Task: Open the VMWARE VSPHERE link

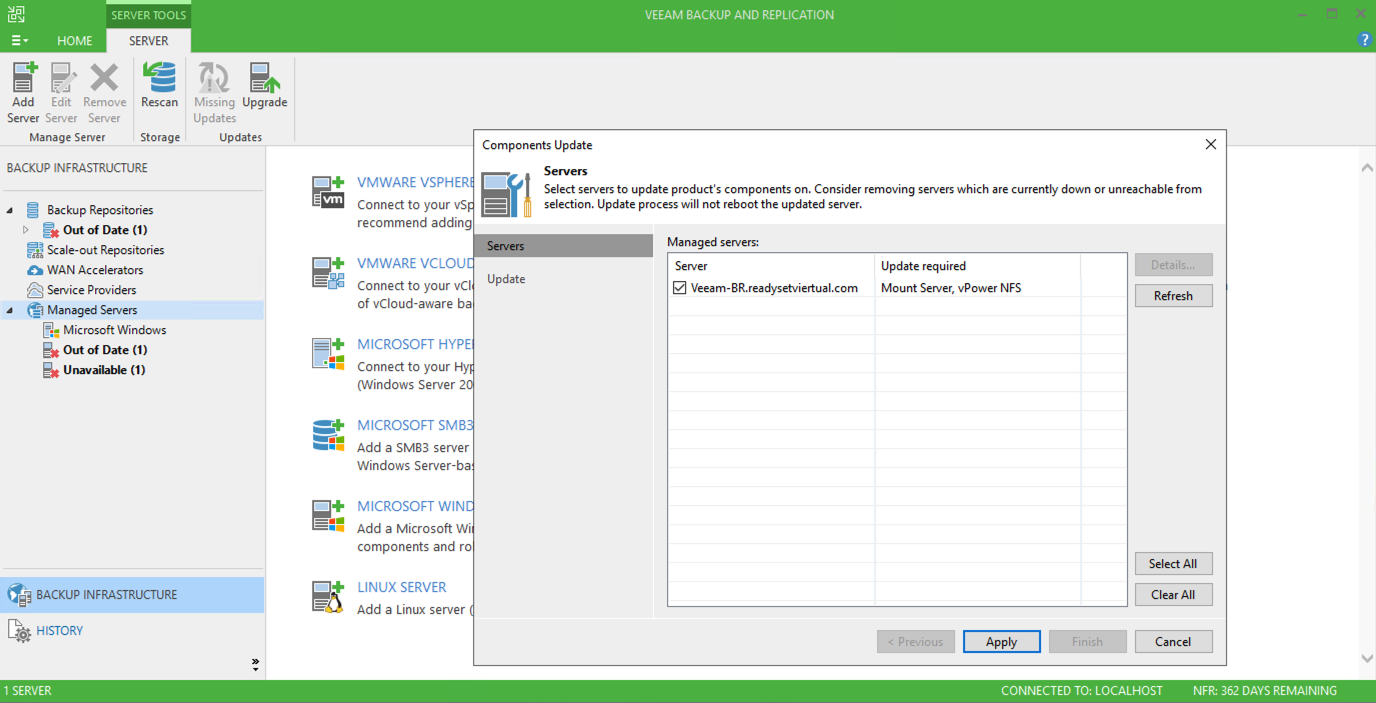Action: tap(415, 183)
